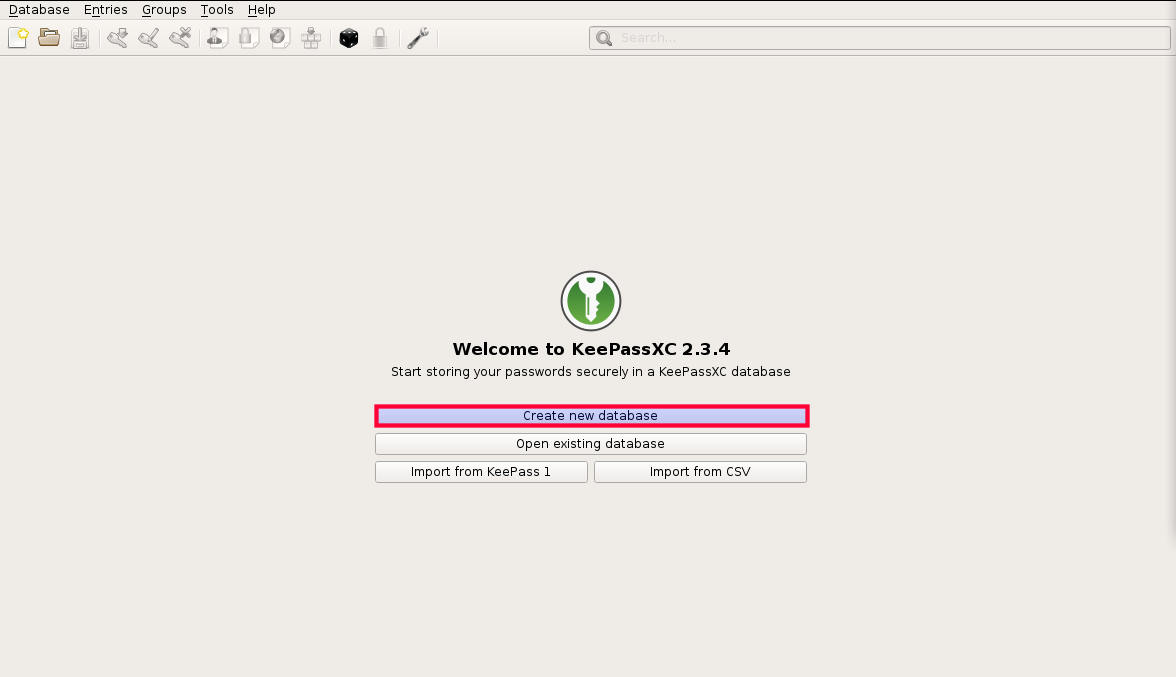Open settings with the wrench icon
The image size is (1176, 677).
click(x=417, y=38)
